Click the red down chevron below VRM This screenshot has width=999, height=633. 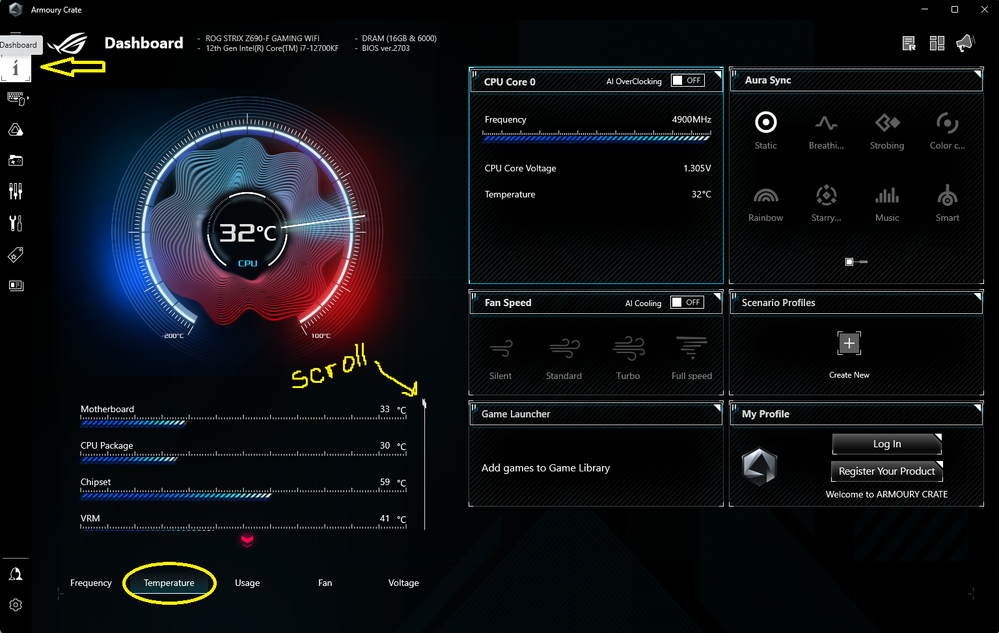[247, 541]
